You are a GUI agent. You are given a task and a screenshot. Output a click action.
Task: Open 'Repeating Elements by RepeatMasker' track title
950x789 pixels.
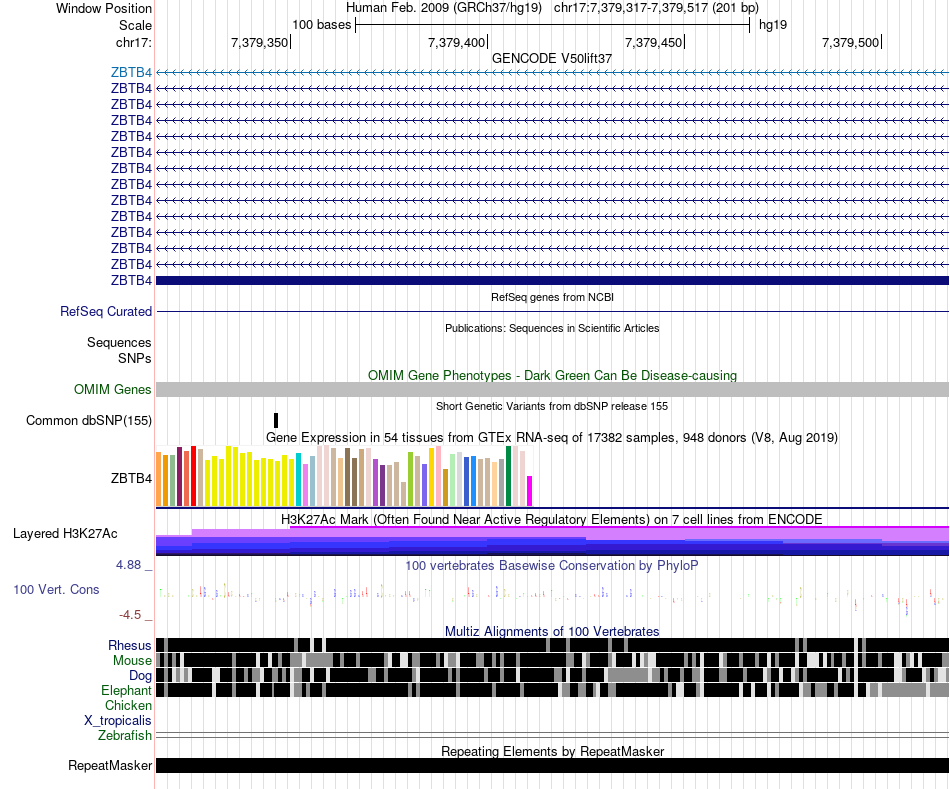coord(552,751)
